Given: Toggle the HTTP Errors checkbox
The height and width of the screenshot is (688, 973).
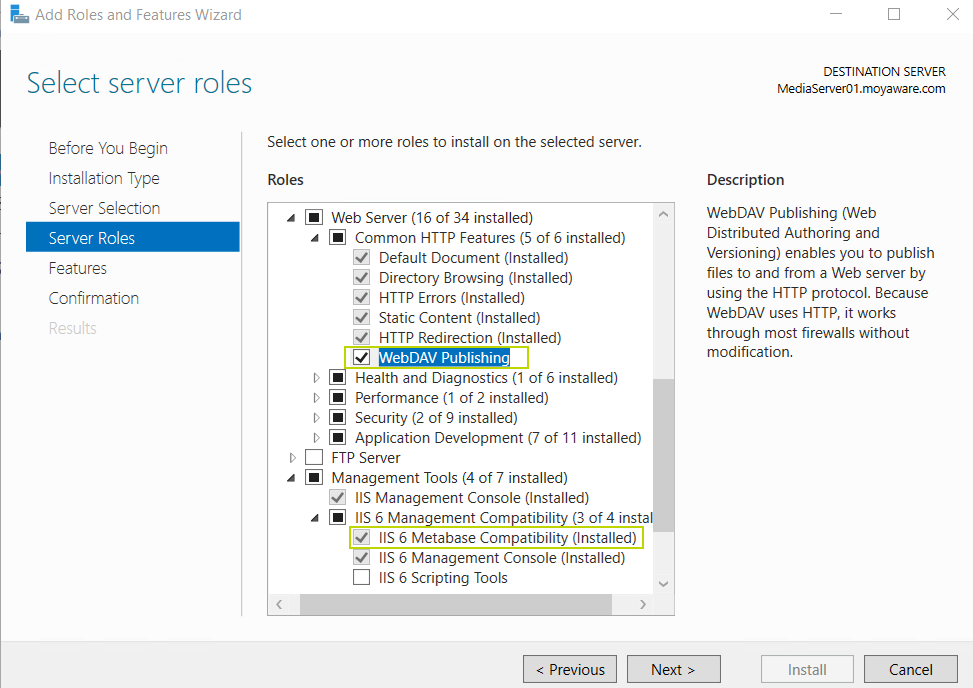Looking at the screenshot, I should click(361, 298).
